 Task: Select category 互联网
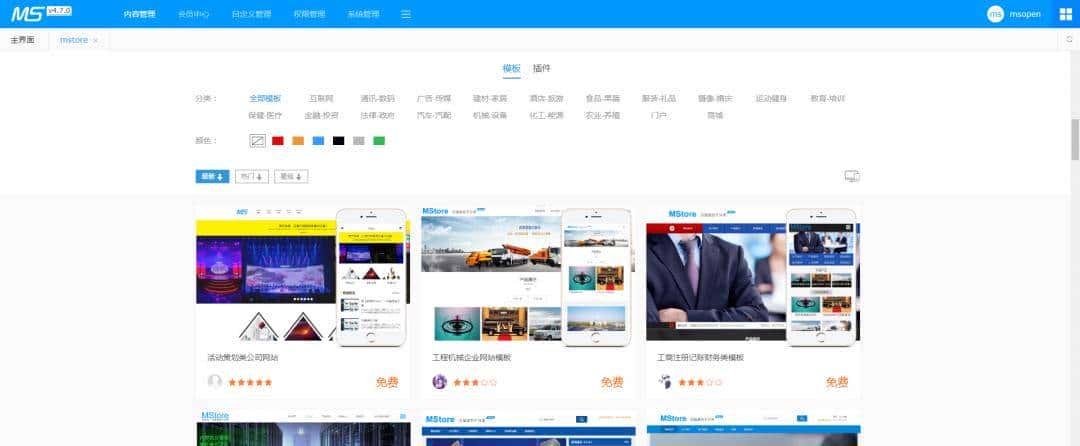(x=322, y=98)
